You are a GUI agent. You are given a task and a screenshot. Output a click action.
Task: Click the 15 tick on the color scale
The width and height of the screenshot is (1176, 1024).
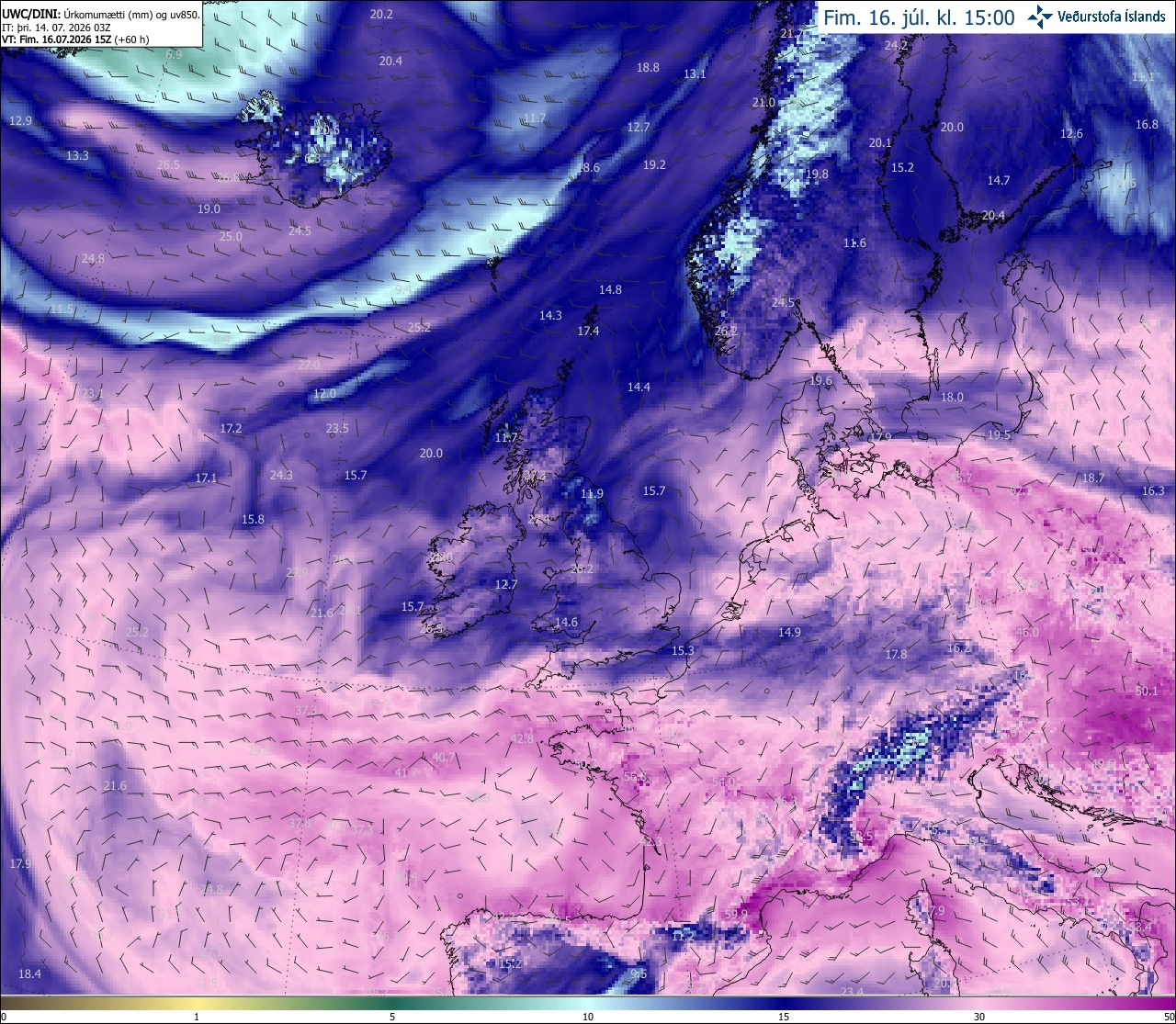click(x=784, y=1017)
